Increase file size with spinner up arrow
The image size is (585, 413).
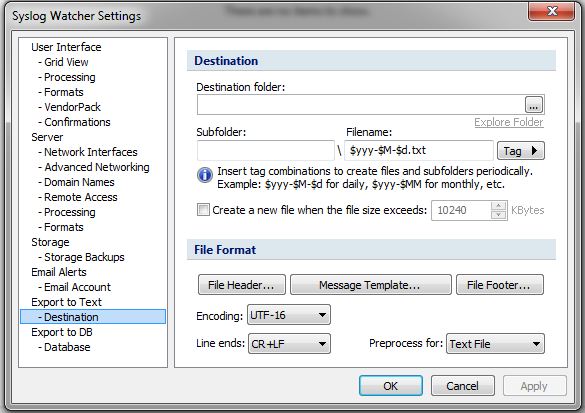point(499,206)
